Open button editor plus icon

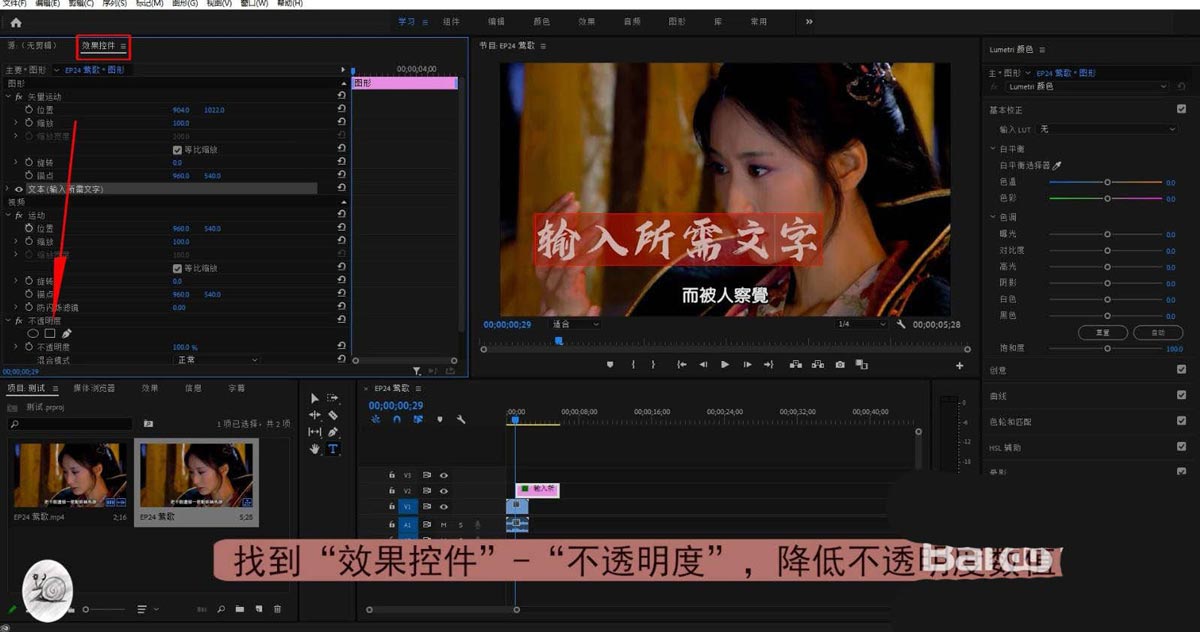coord(960,366)
